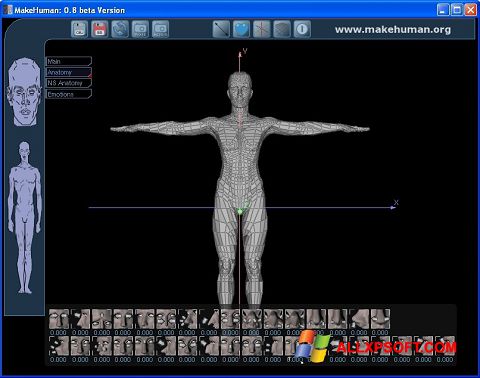This screenshot has width=480, height=378.
Task: Select the face illustration in left panel
Action: pyautogui.click(x=24, y=92)
